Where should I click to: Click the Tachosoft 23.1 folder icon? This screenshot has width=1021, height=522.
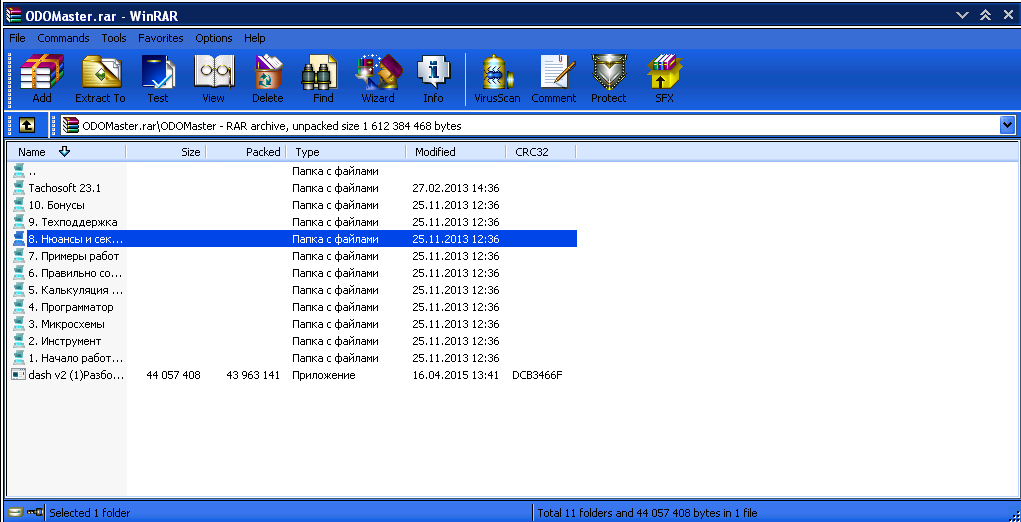19,187
